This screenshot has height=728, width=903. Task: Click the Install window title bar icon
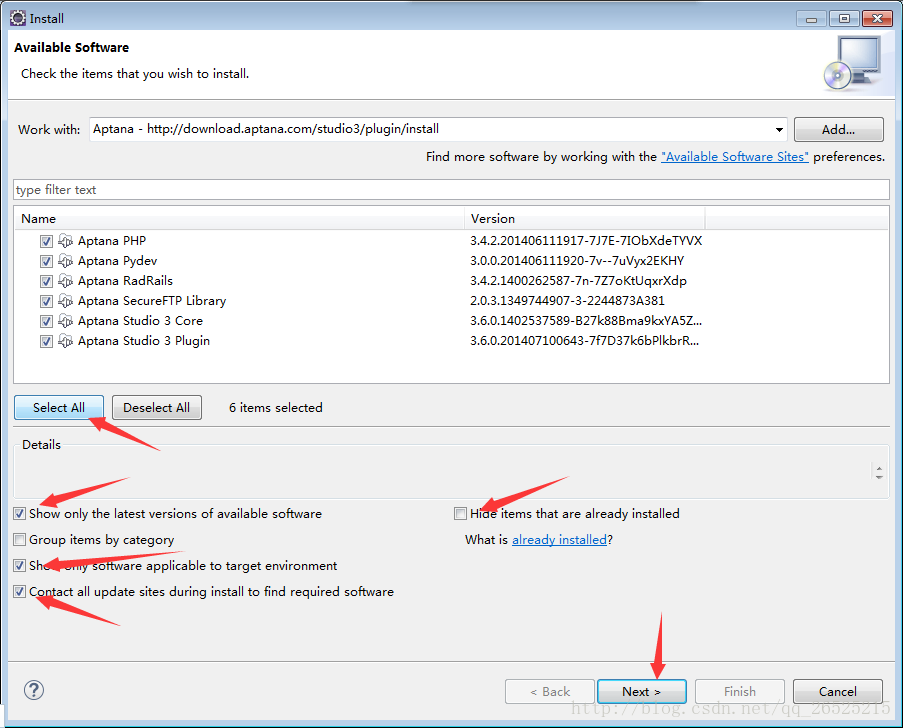pyautogui.click(x=18, y=18)
